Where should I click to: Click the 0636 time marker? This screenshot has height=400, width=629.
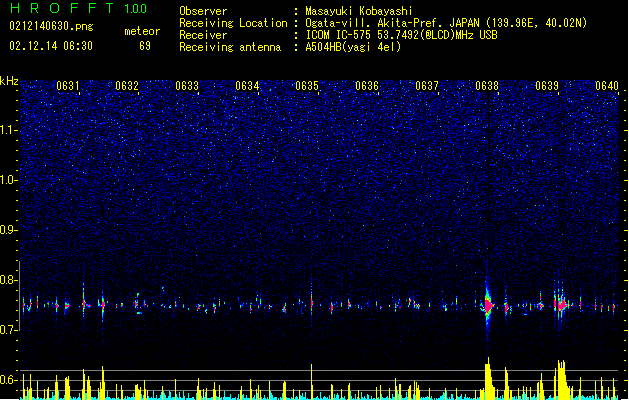367,86
